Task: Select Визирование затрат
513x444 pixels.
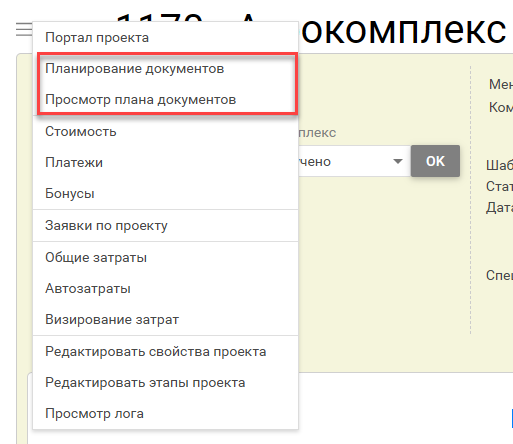Action: pyautogui.click(x=165, y=319)
